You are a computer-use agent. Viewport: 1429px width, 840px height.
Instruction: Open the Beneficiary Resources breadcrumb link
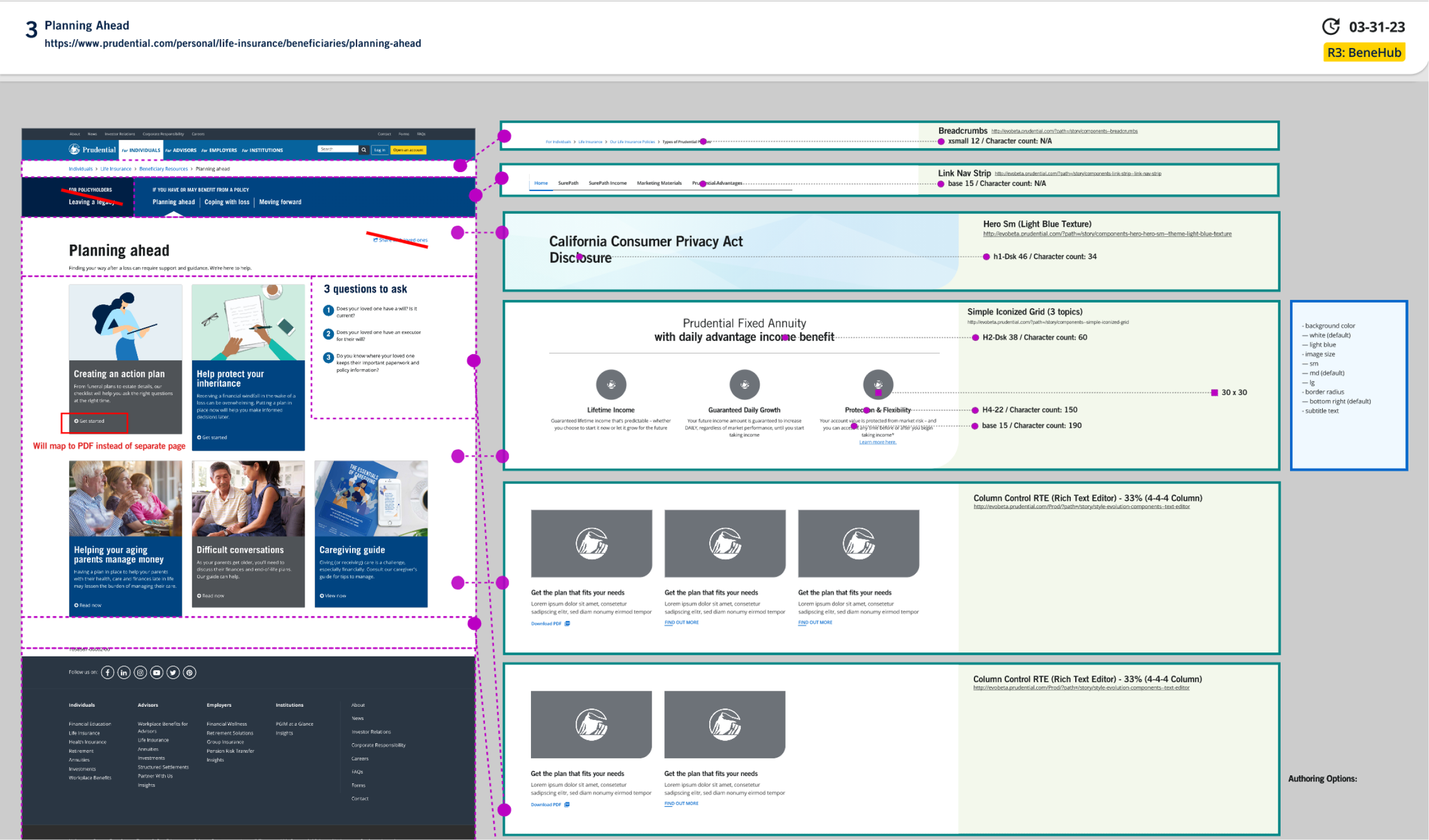coord(163,169)
